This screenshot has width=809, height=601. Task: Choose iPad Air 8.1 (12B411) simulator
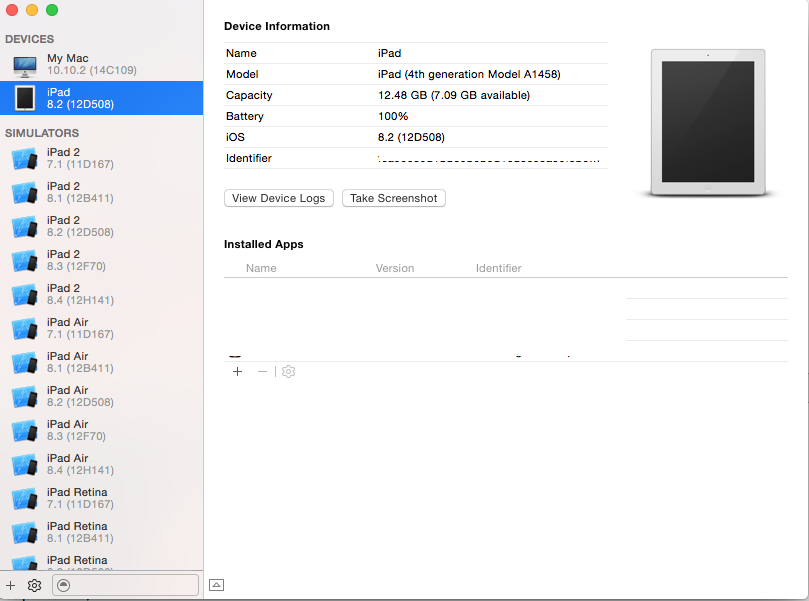point(102,363)
